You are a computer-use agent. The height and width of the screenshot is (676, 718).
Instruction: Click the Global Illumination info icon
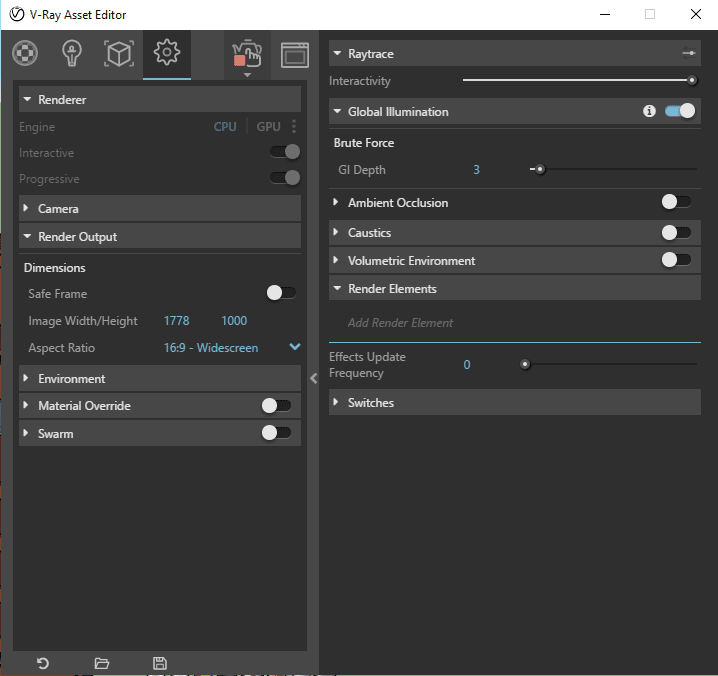(x=649, y=111)
